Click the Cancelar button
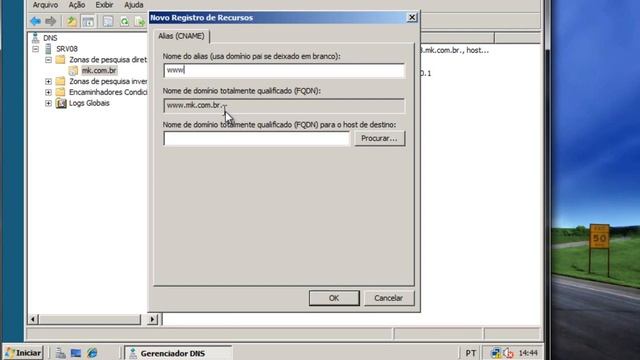Viewport: 640px width, 360px height. point(389,298)
